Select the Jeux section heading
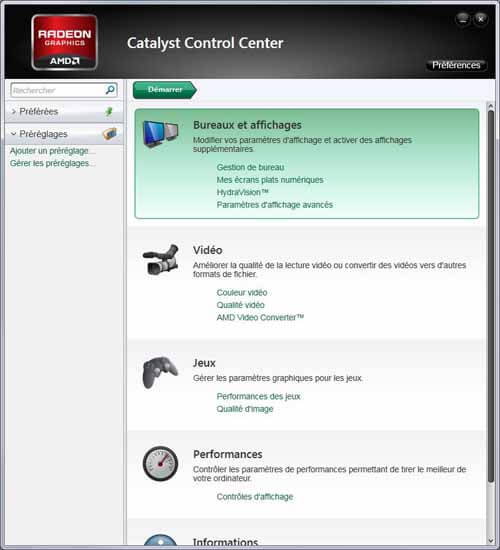This screenshot has height=550, width=500. pyautogui.click(x=204, y=363)
